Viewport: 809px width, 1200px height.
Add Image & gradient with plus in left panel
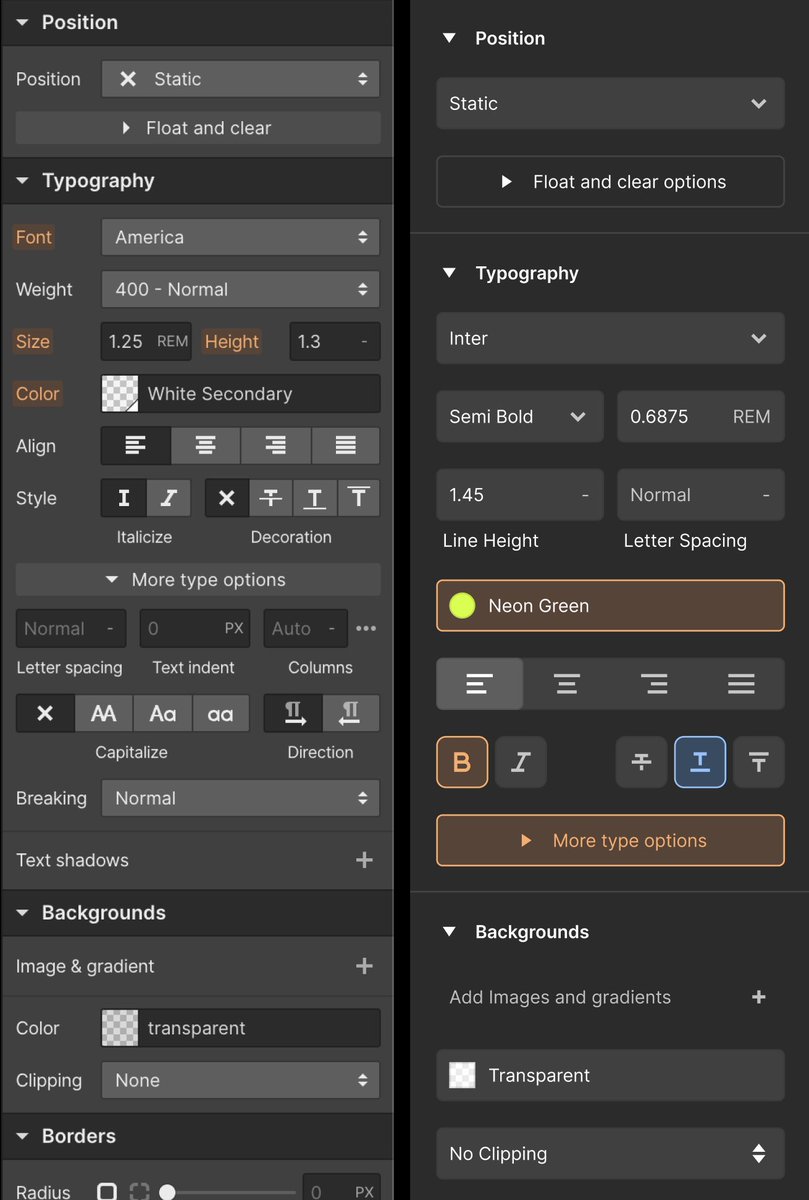(x=364, y=966)
